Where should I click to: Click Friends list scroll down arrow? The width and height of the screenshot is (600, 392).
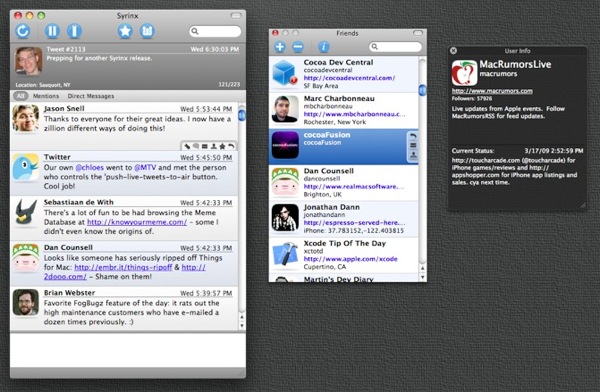(422, 277)
